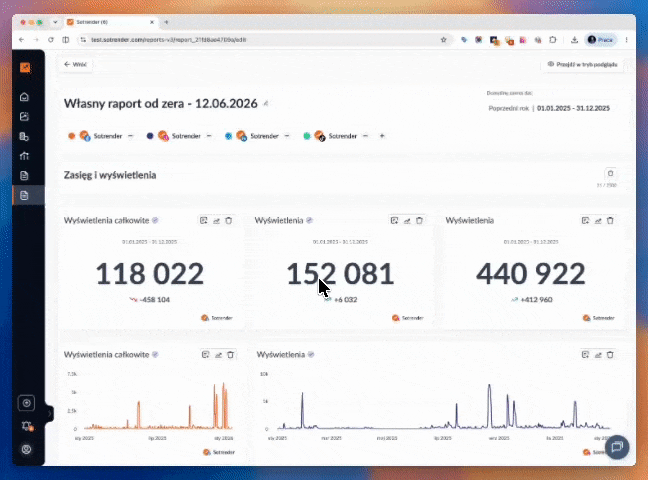The width and height of the screenshot is (648, 480).
Task: Remove the first Sotrender profile with minus
Action: pos(131,136)
